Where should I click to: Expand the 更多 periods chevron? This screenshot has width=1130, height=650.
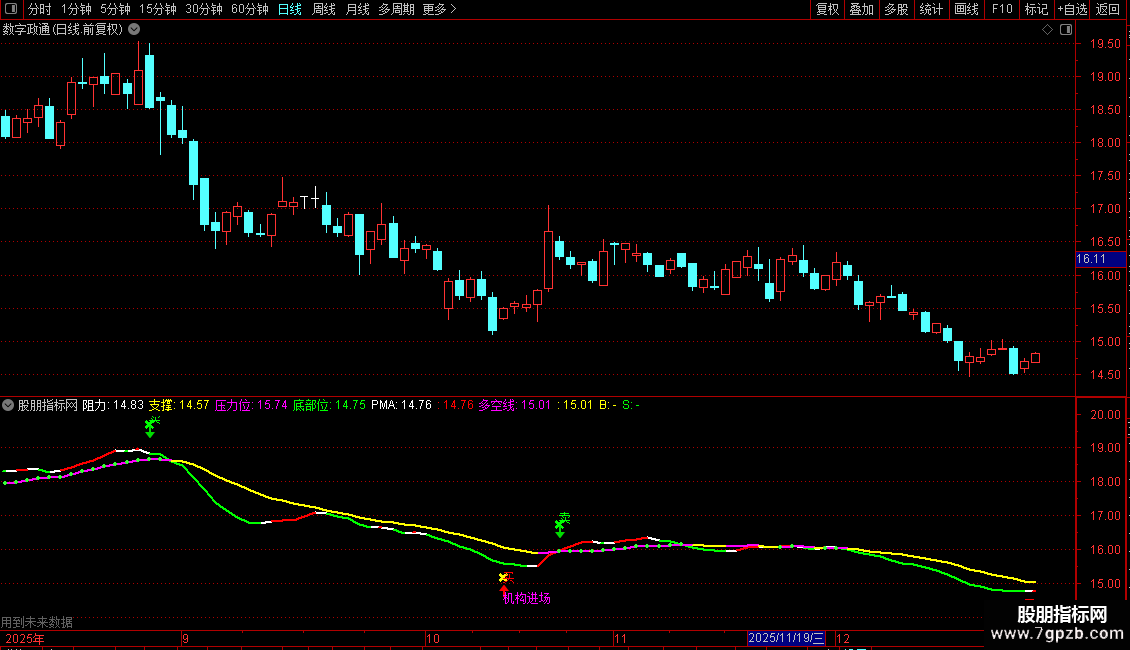[453, 9]
